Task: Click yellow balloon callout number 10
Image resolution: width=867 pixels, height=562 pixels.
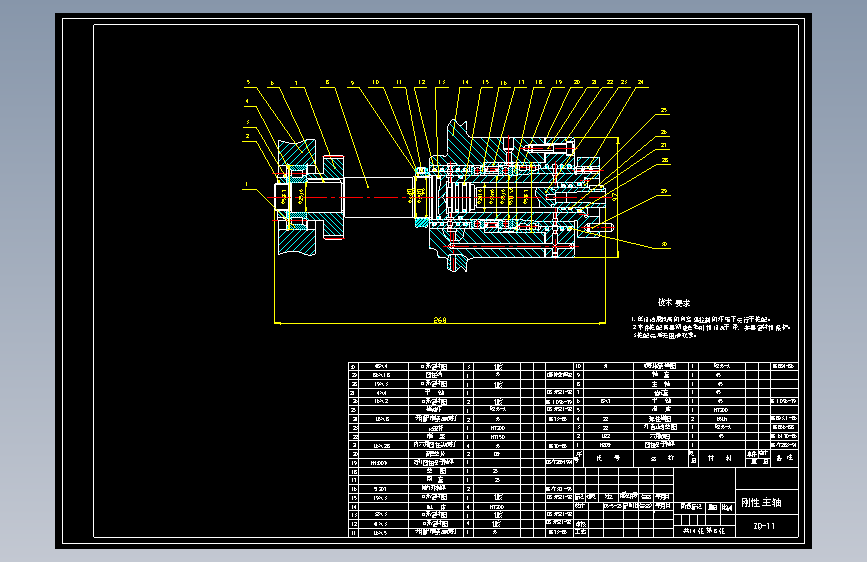Action: 375,82
